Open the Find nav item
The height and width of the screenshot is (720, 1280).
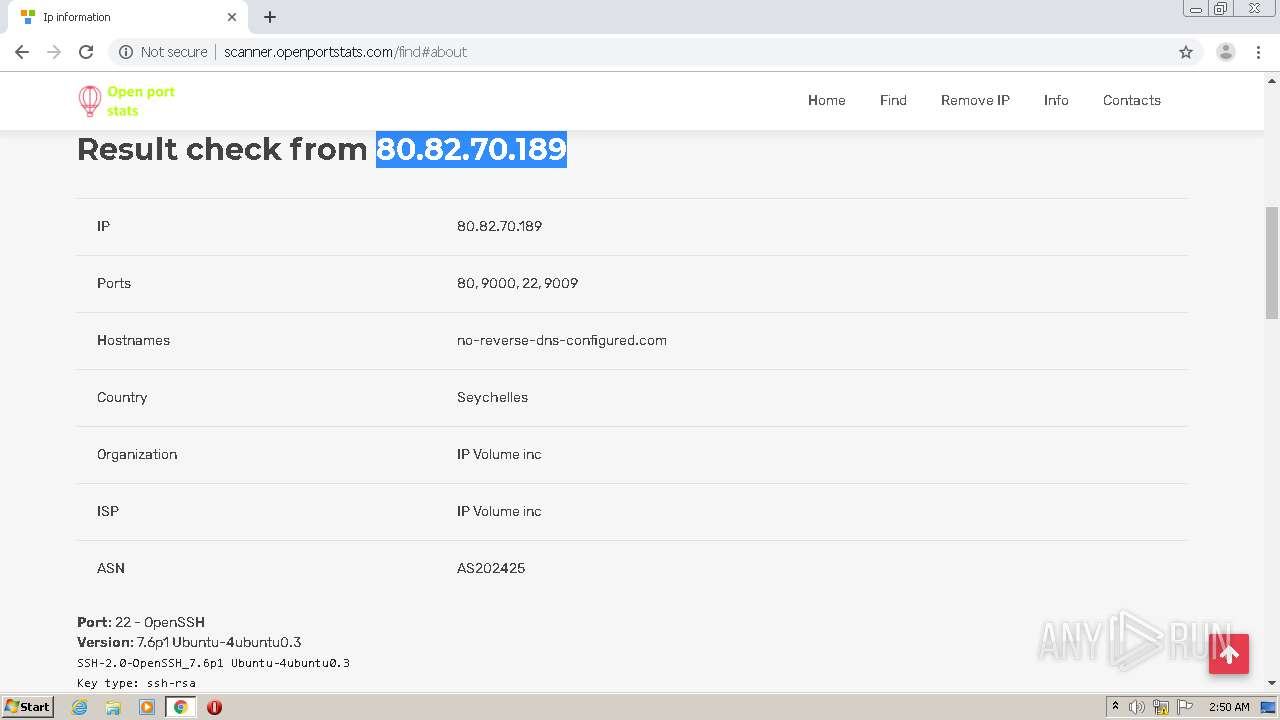[x=893, y=100]
